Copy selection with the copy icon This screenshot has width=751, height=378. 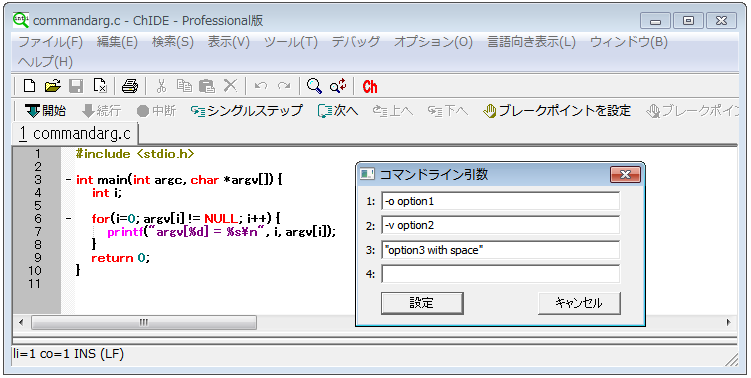184,86
